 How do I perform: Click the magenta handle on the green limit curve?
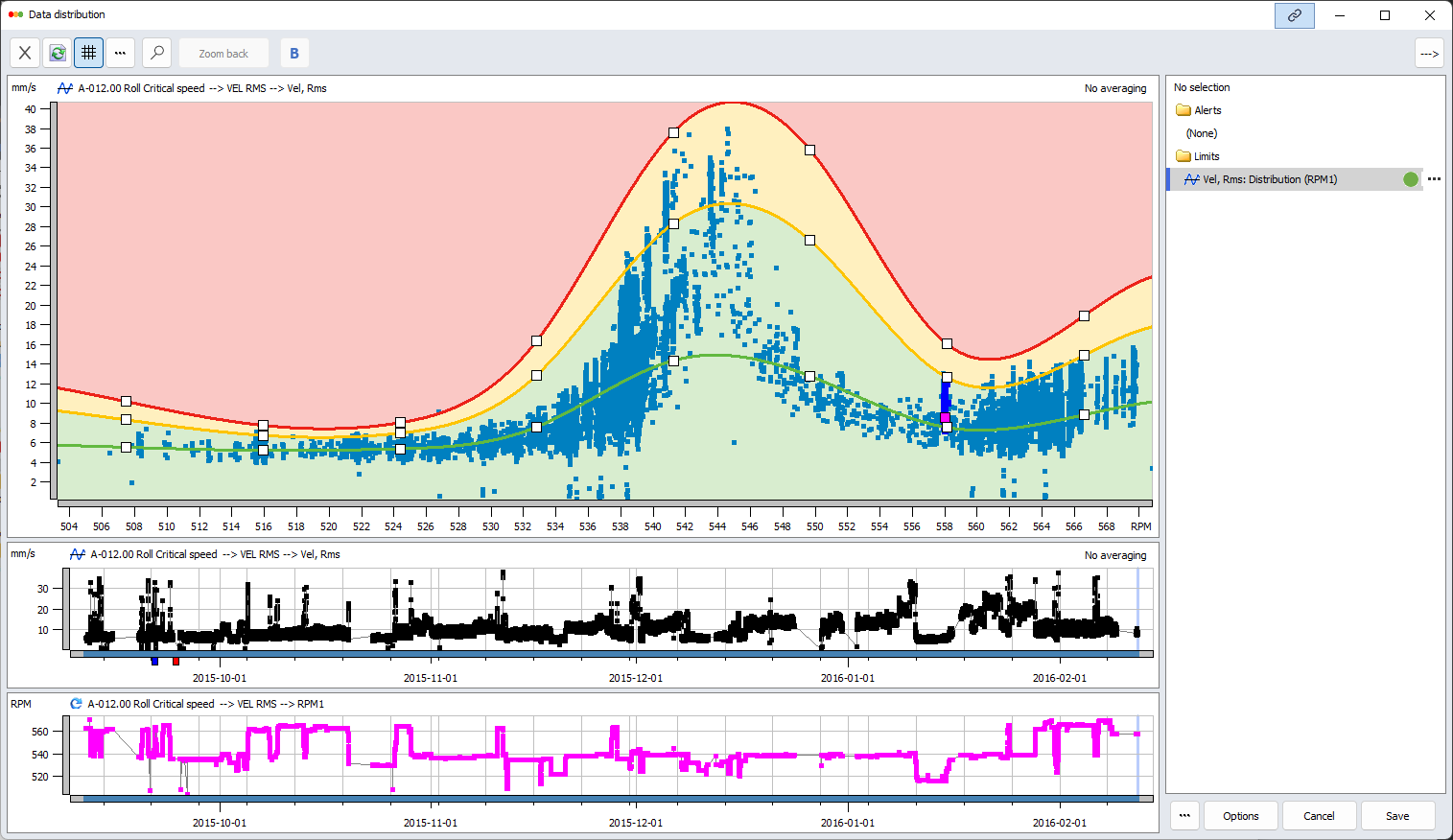(945, 417)
